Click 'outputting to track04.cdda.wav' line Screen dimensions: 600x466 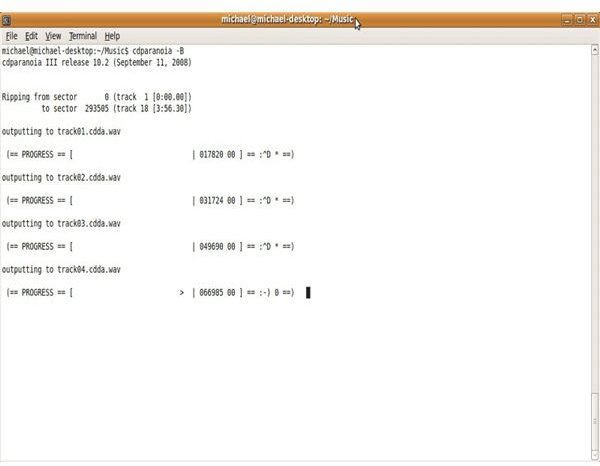pos(61,269)
